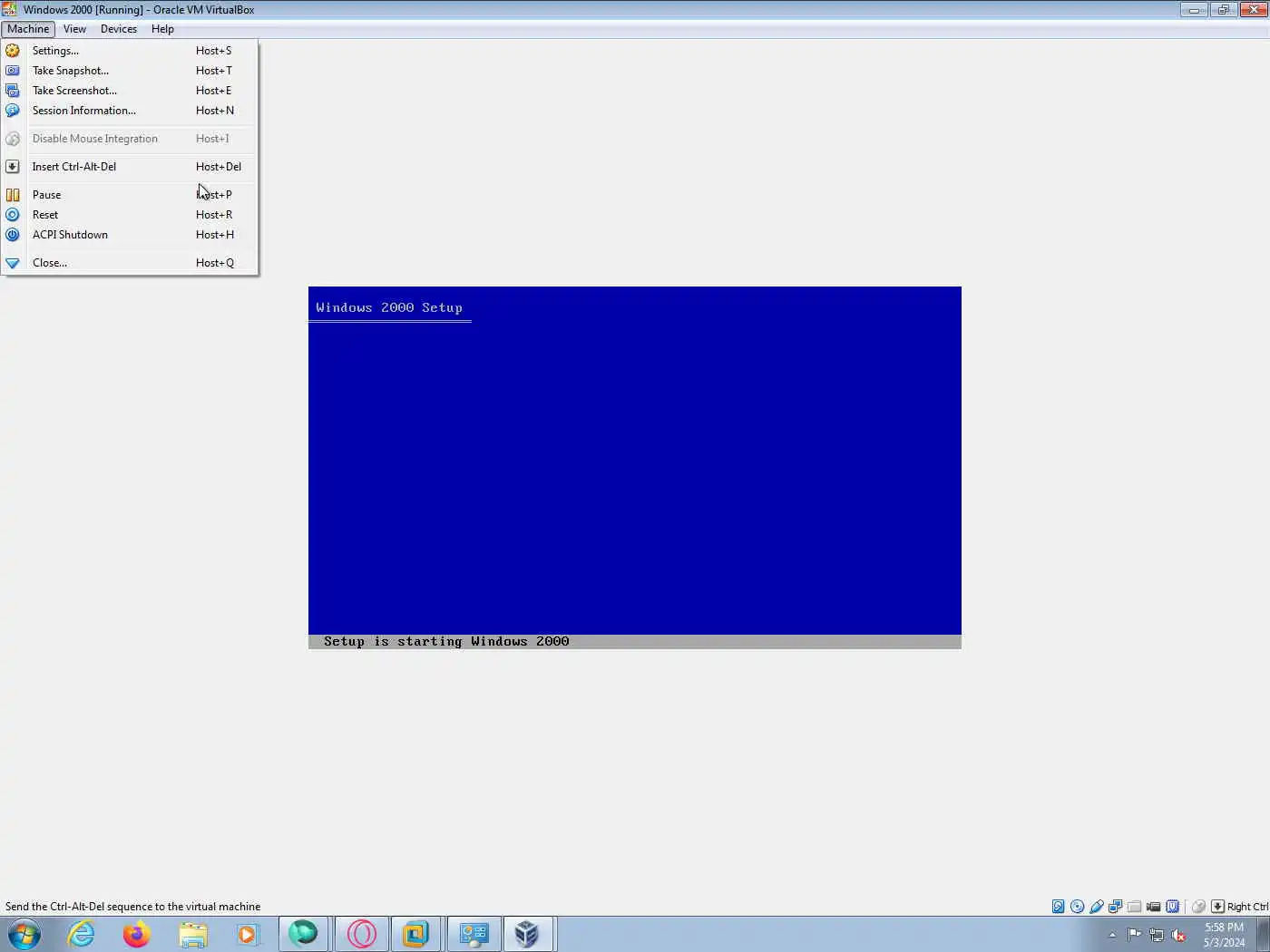Open Windows Media Player from taskbar
This screenshot has width=1270, height=952.
click(248, 934)
